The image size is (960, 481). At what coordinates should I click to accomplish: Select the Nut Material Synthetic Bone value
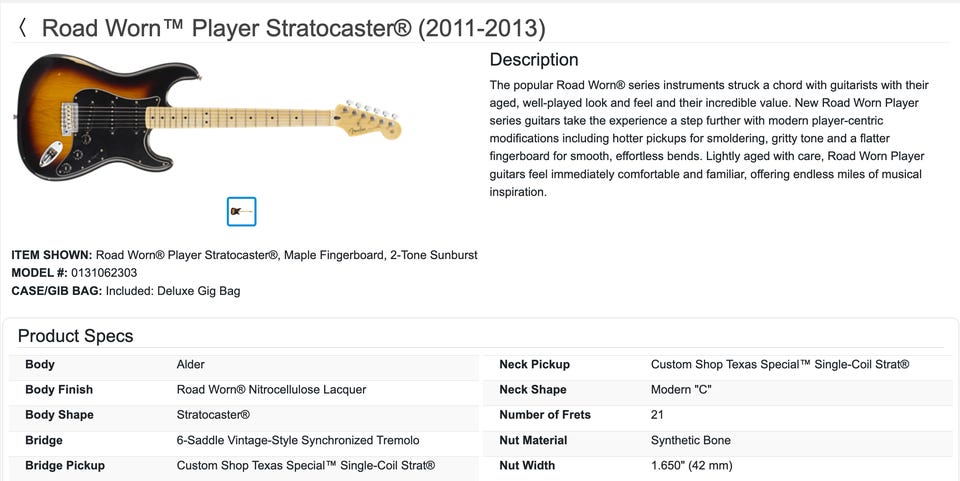[x=690, y=440]
